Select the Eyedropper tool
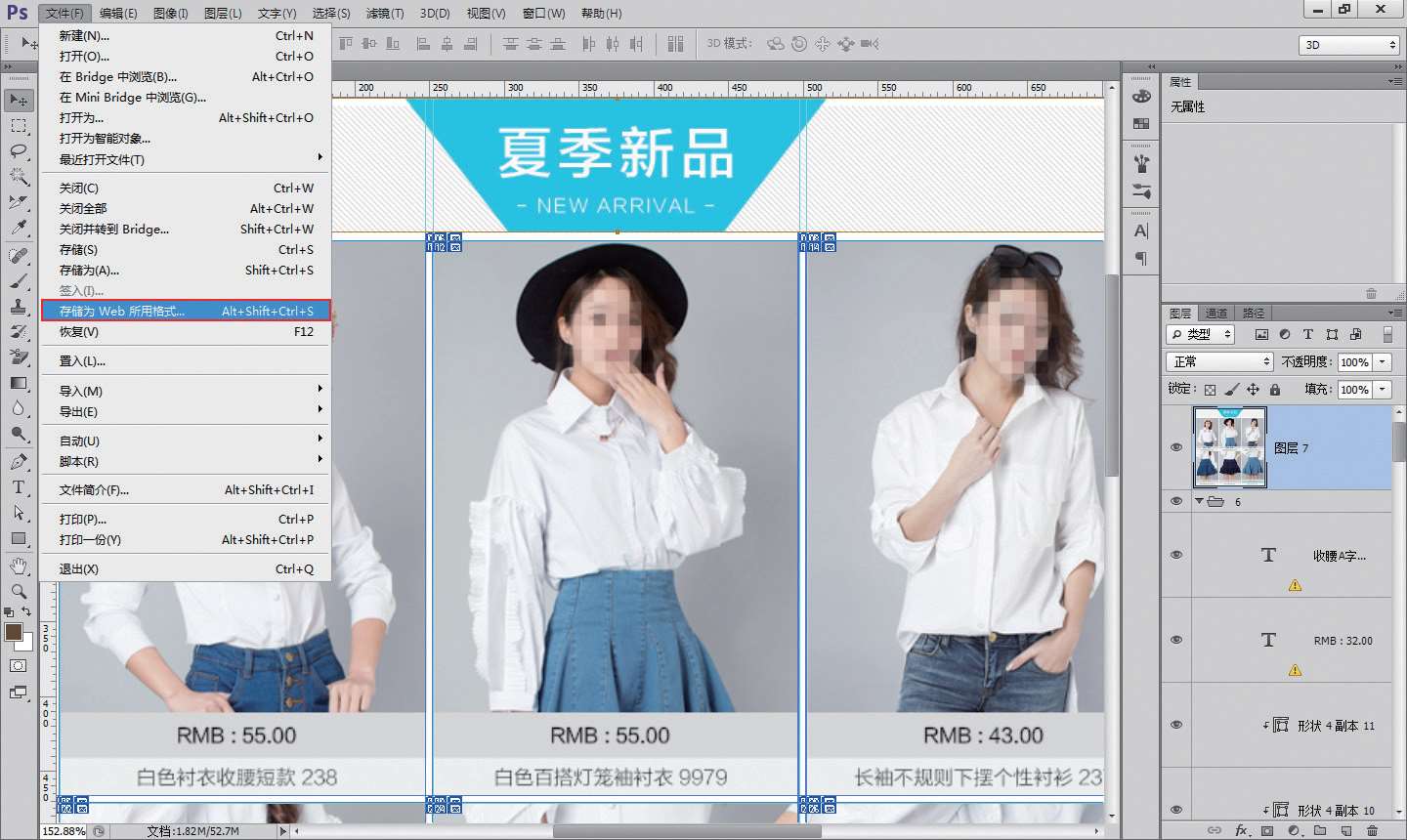This screenshot has width=1407, height=840. point(18,228)
